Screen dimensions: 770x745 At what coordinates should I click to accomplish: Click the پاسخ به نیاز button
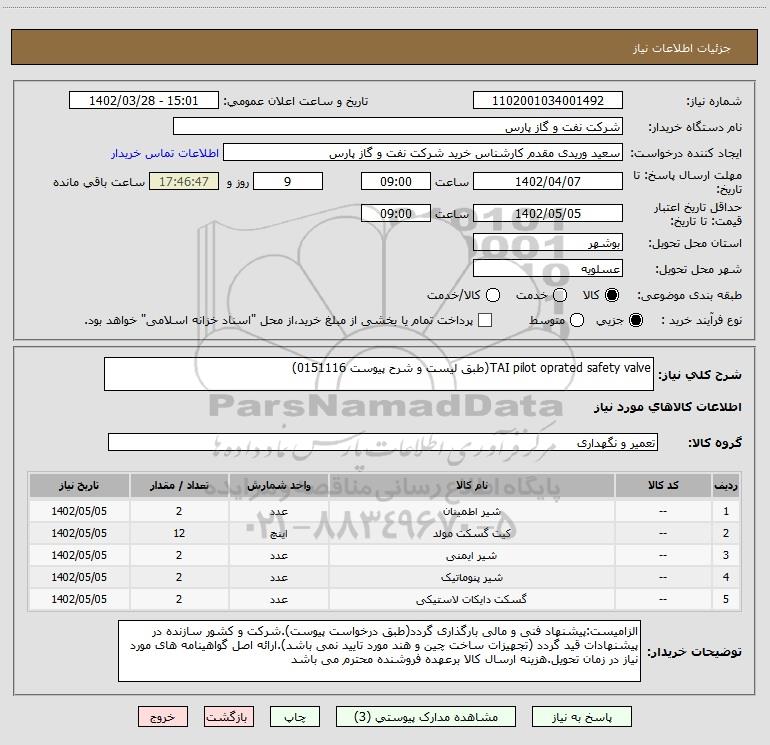tap(581, 717)
